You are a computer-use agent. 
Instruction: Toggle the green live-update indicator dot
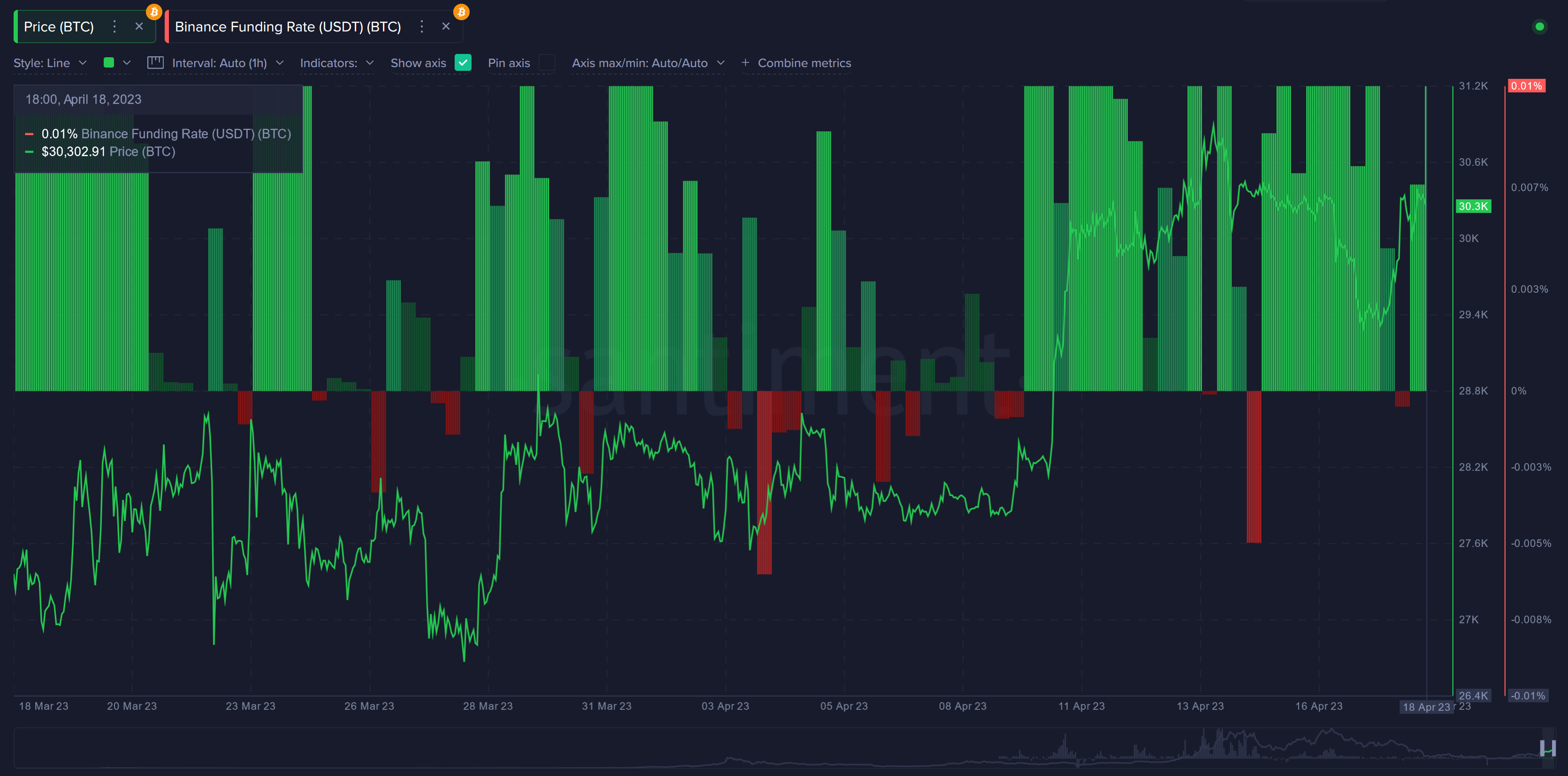pos(1540,27)
